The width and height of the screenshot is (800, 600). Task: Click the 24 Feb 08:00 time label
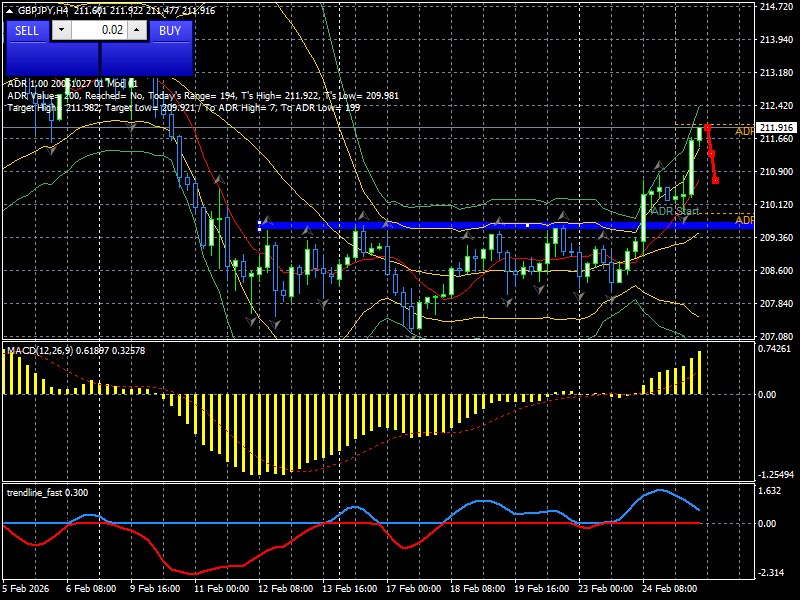[x=669, y=588]
